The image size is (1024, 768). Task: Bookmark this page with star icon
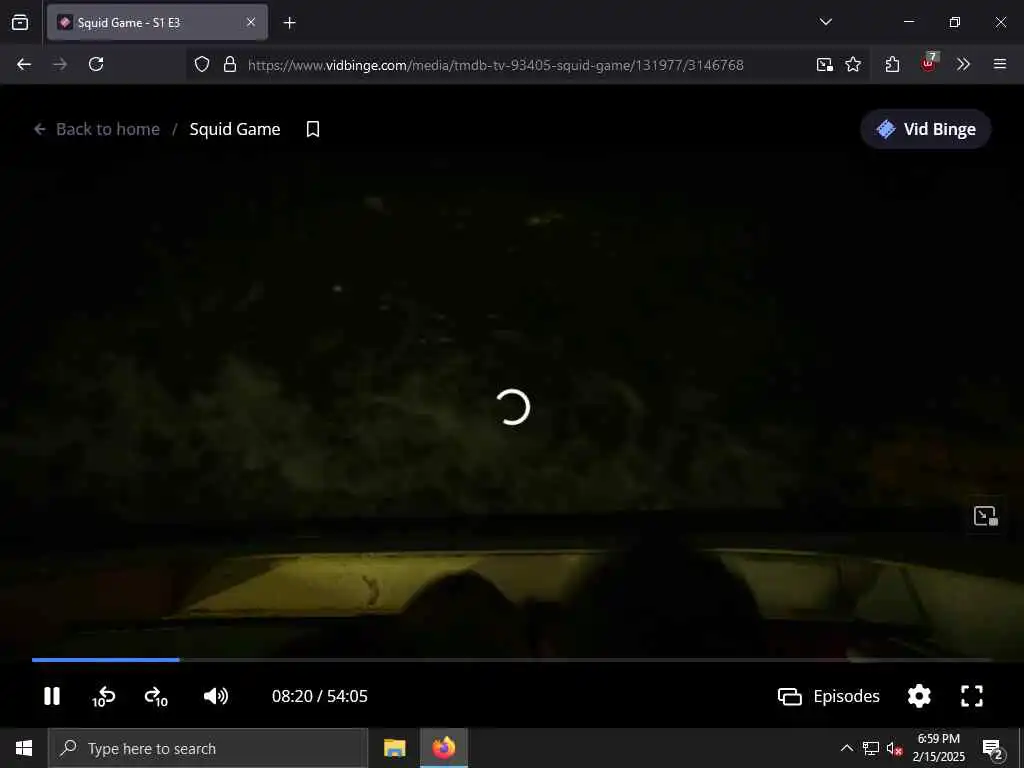853,64
